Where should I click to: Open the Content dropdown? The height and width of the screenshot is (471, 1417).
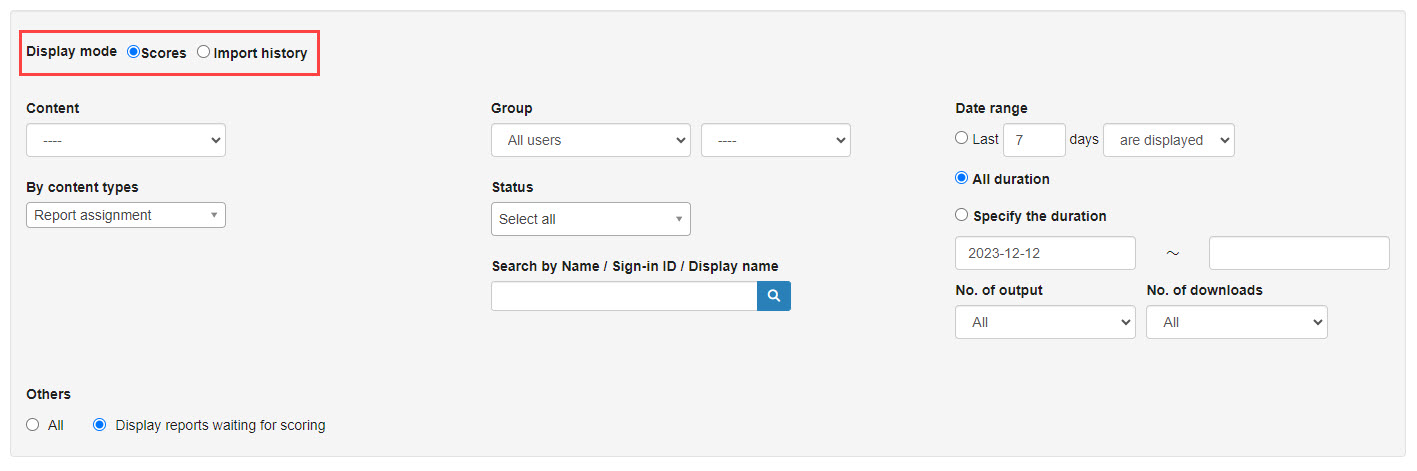pyautogui.click(x=126, y=141)
